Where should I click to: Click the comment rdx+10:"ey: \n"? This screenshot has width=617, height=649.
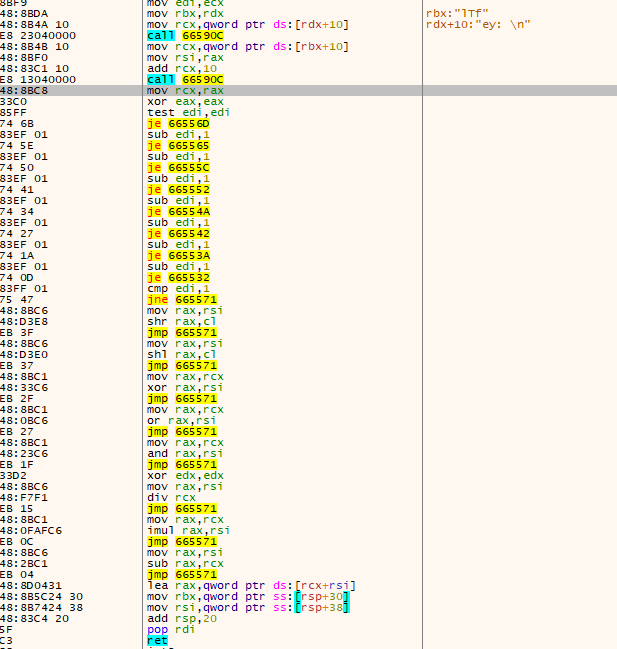(478, 25)
